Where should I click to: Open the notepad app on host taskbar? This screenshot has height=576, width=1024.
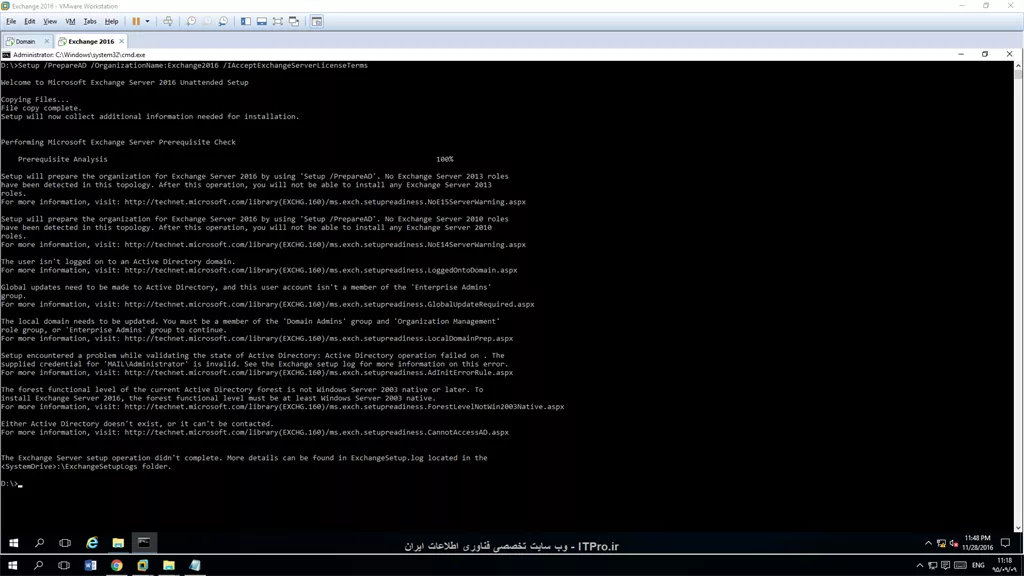click(x=195, y=566)
